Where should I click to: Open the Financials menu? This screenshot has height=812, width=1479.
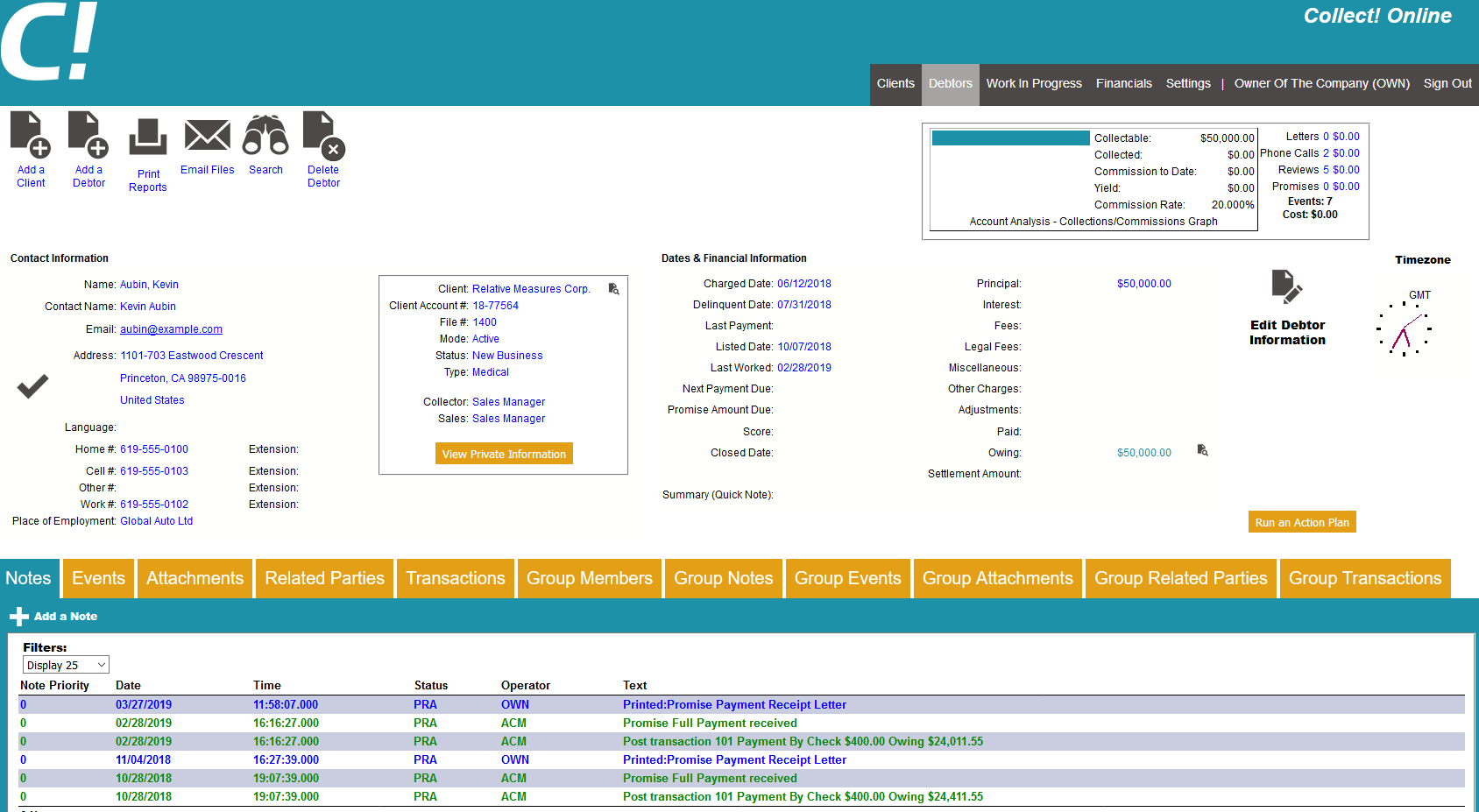1123,84
